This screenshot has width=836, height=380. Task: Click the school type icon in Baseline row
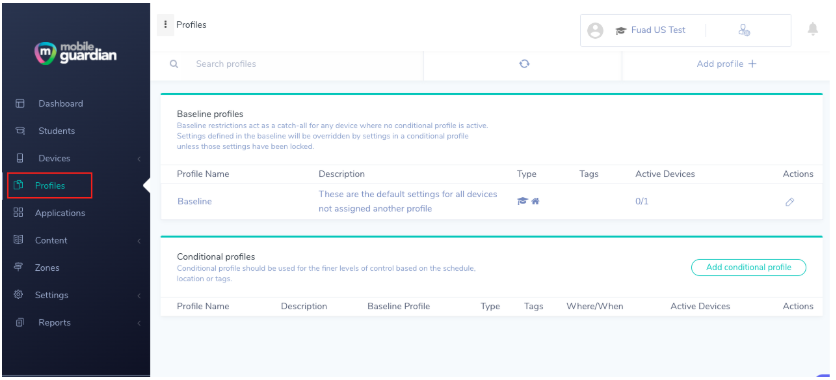point(522,201)
